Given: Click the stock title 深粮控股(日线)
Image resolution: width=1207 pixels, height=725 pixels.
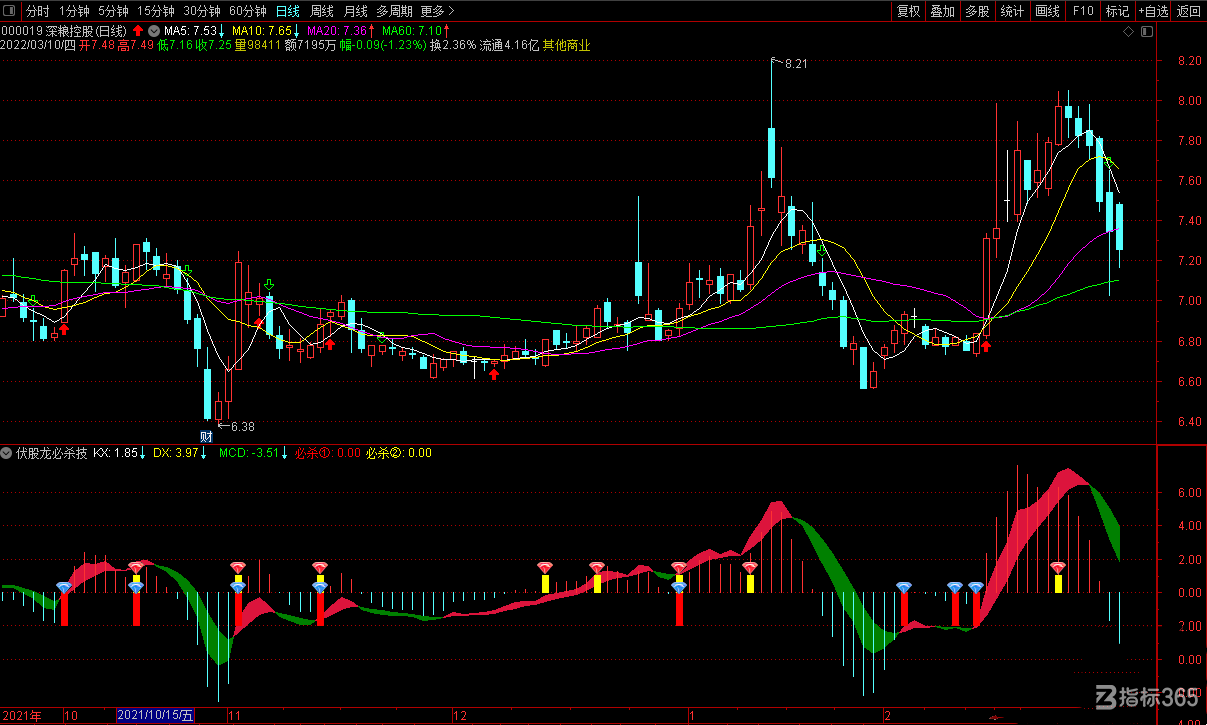Looking at the screenshot, I should 85,31.
